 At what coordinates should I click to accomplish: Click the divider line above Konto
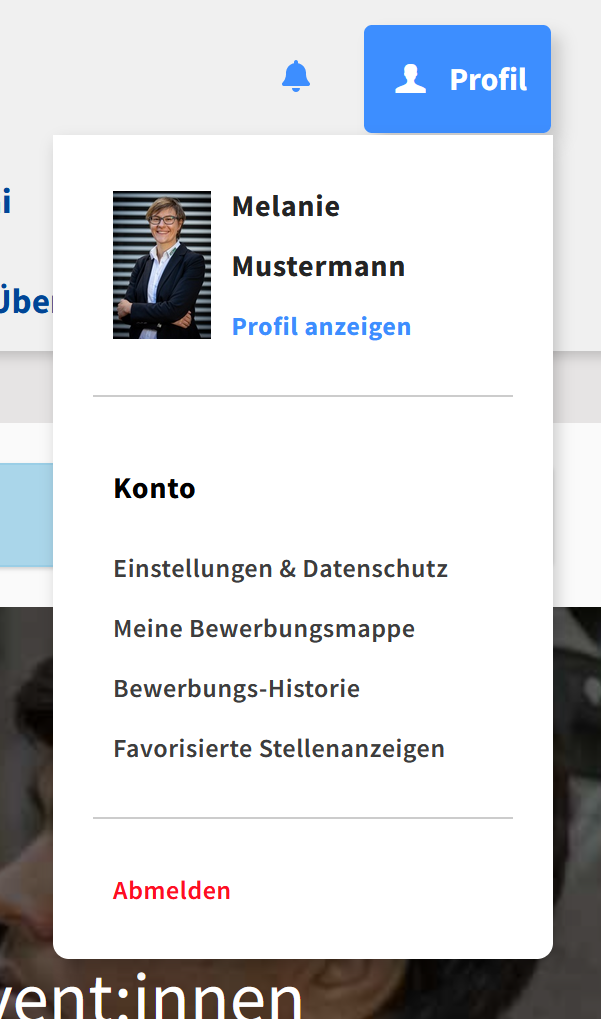[x=303, y=395]
